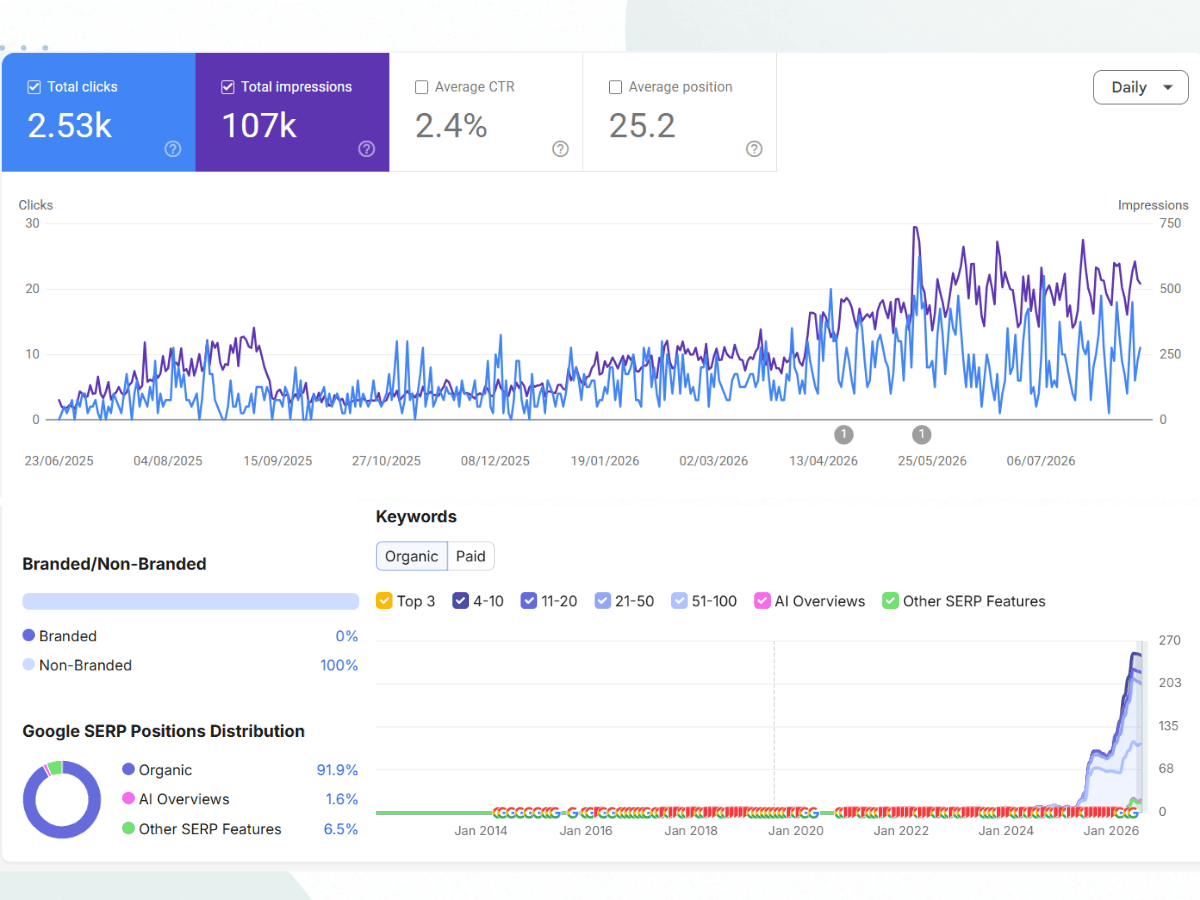Click the SERP positions donut chart
The image size is (1200, 900).
[x=62, y=799]
